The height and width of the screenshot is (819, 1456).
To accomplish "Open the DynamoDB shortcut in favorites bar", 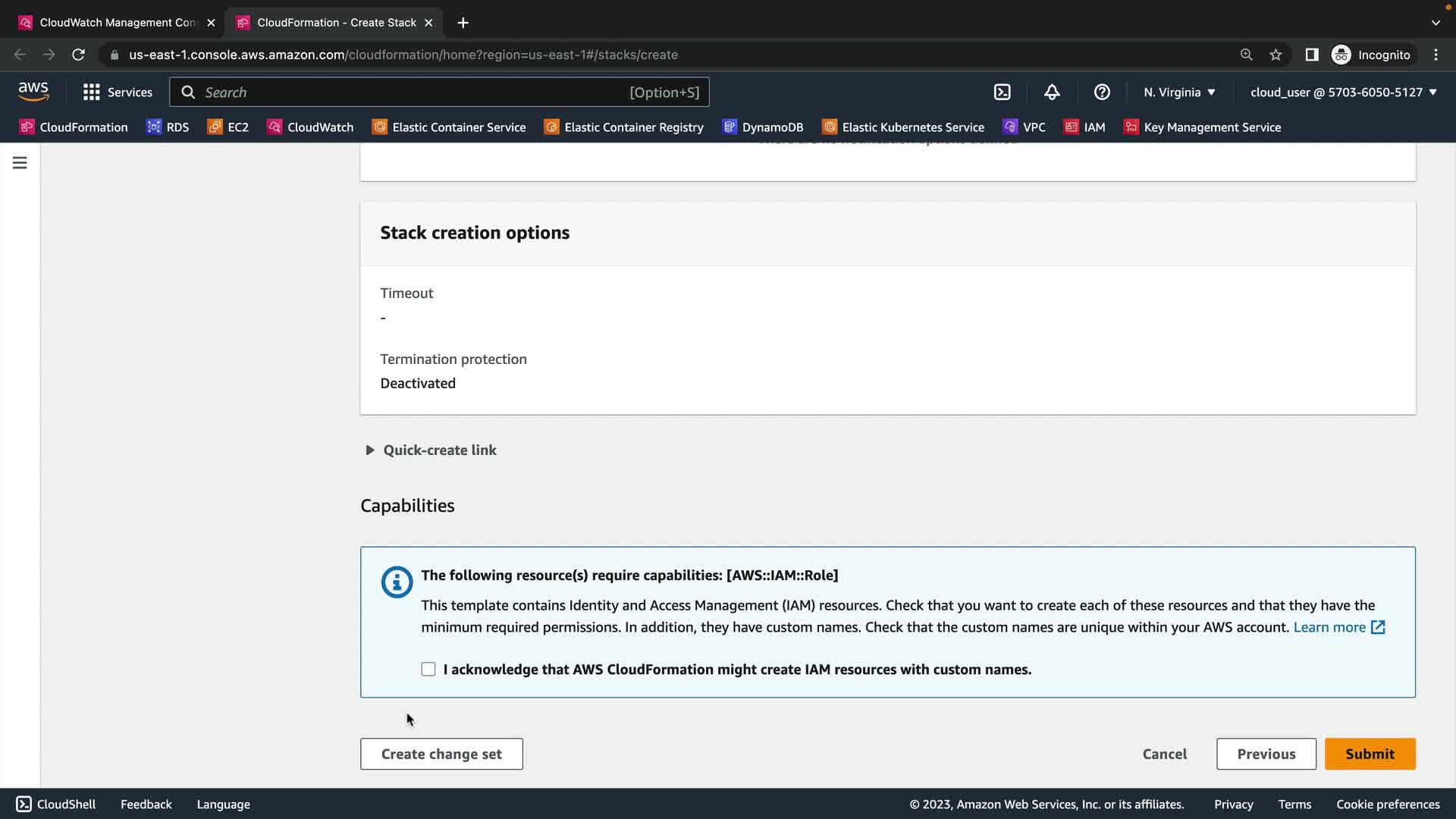I will tap(763, 127).
